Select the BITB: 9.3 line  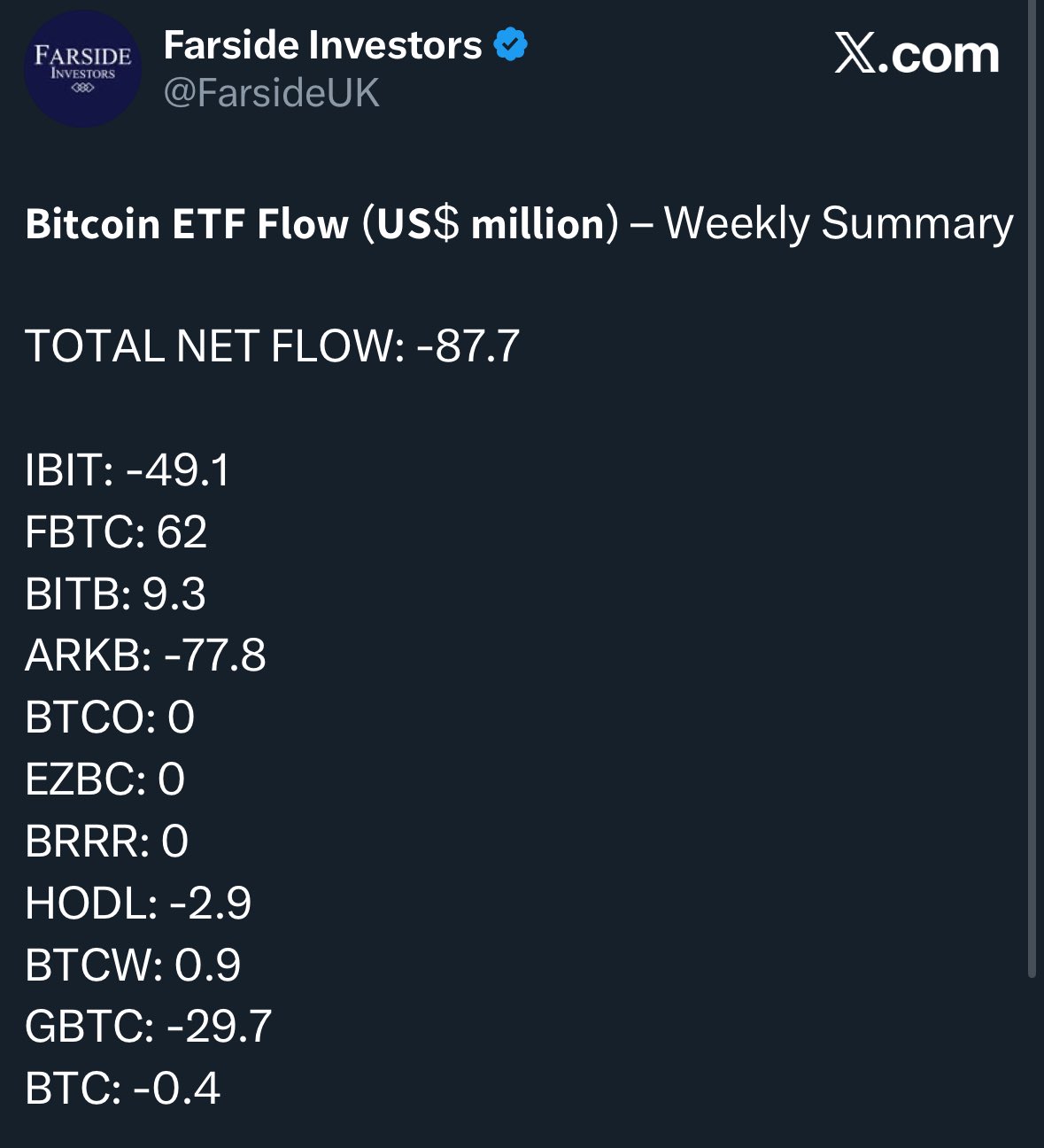(115, 593)
